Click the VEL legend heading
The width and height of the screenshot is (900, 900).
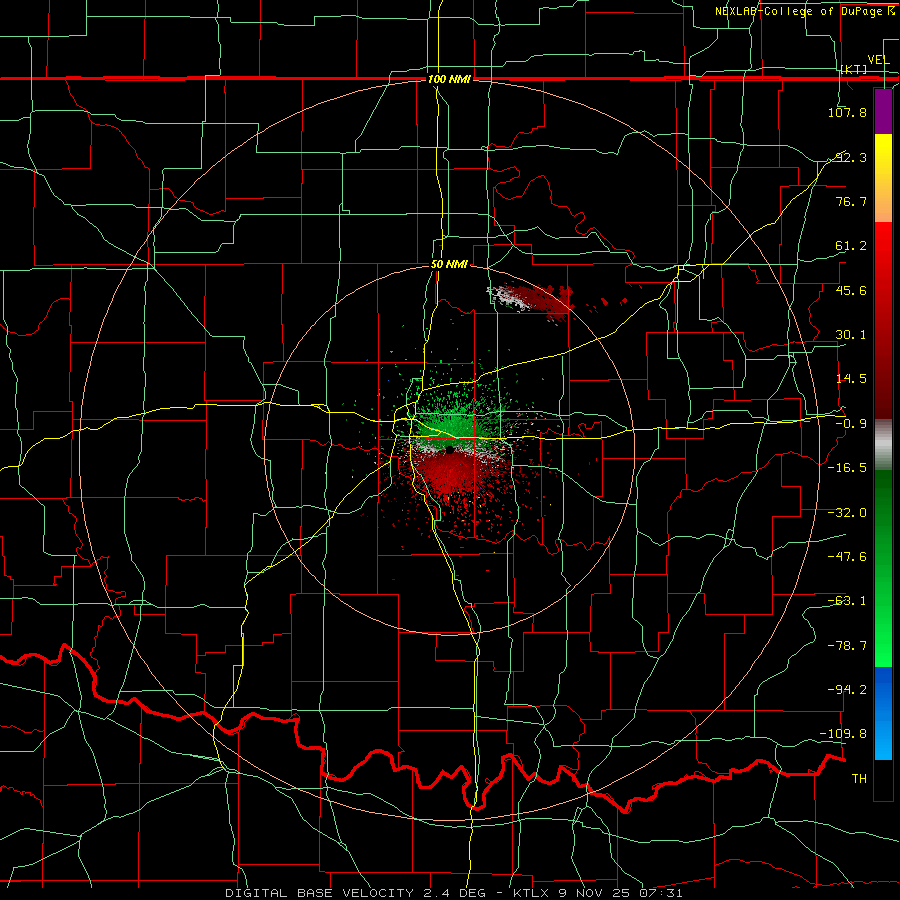click(x=878, y=60)
